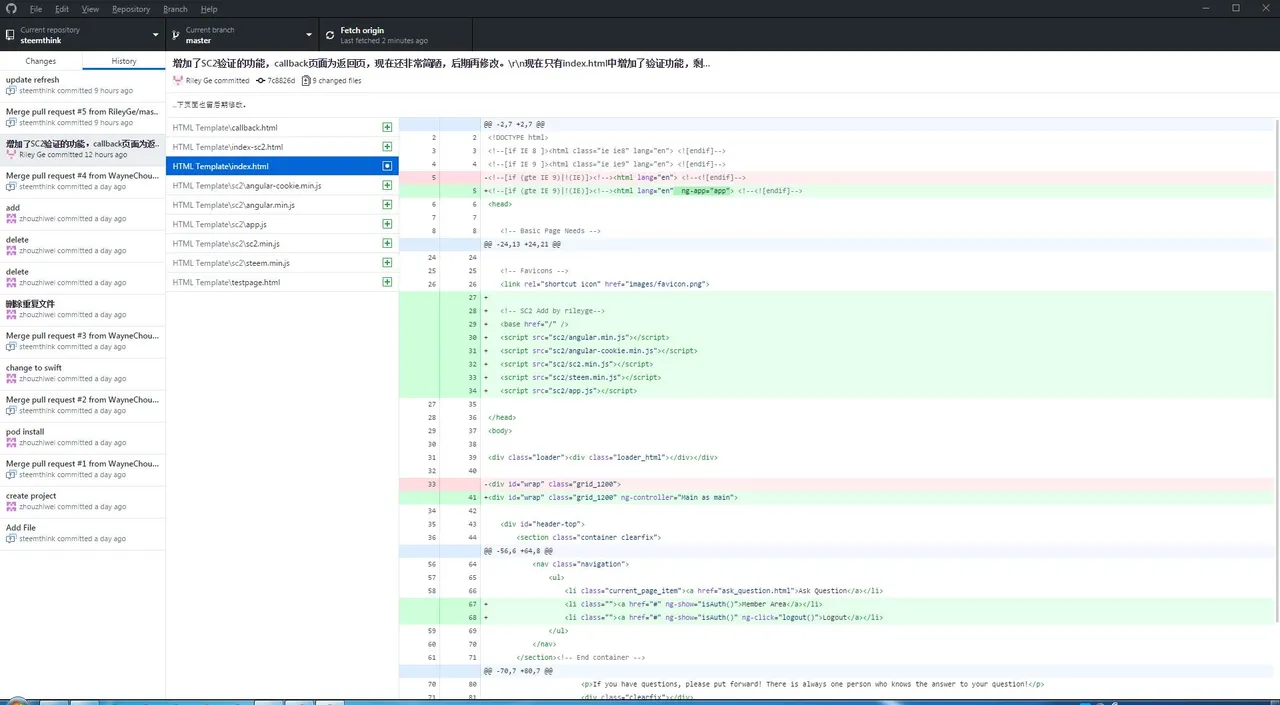Click the avatar under create project commit

11,507
